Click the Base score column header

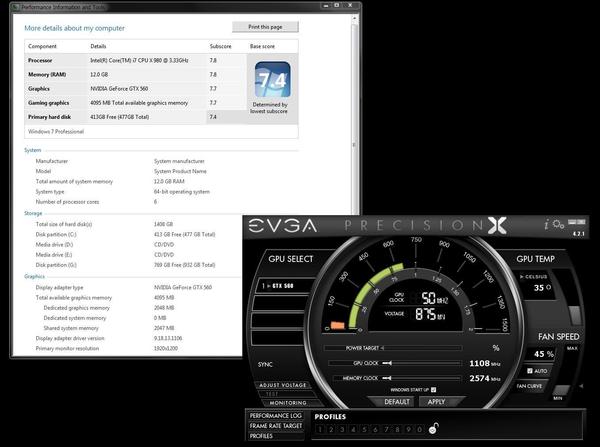(262, 46)
